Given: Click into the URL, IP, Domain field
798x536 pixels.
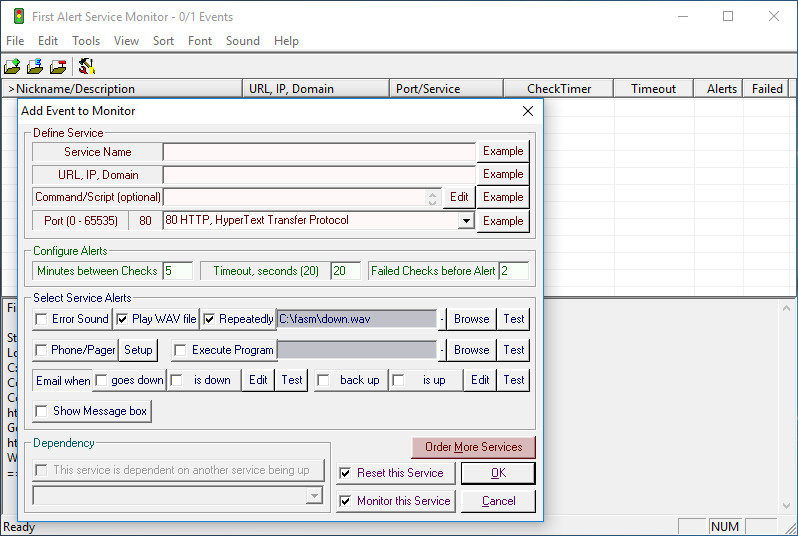Looking at the screenshot, I should (x=319, y=175).
